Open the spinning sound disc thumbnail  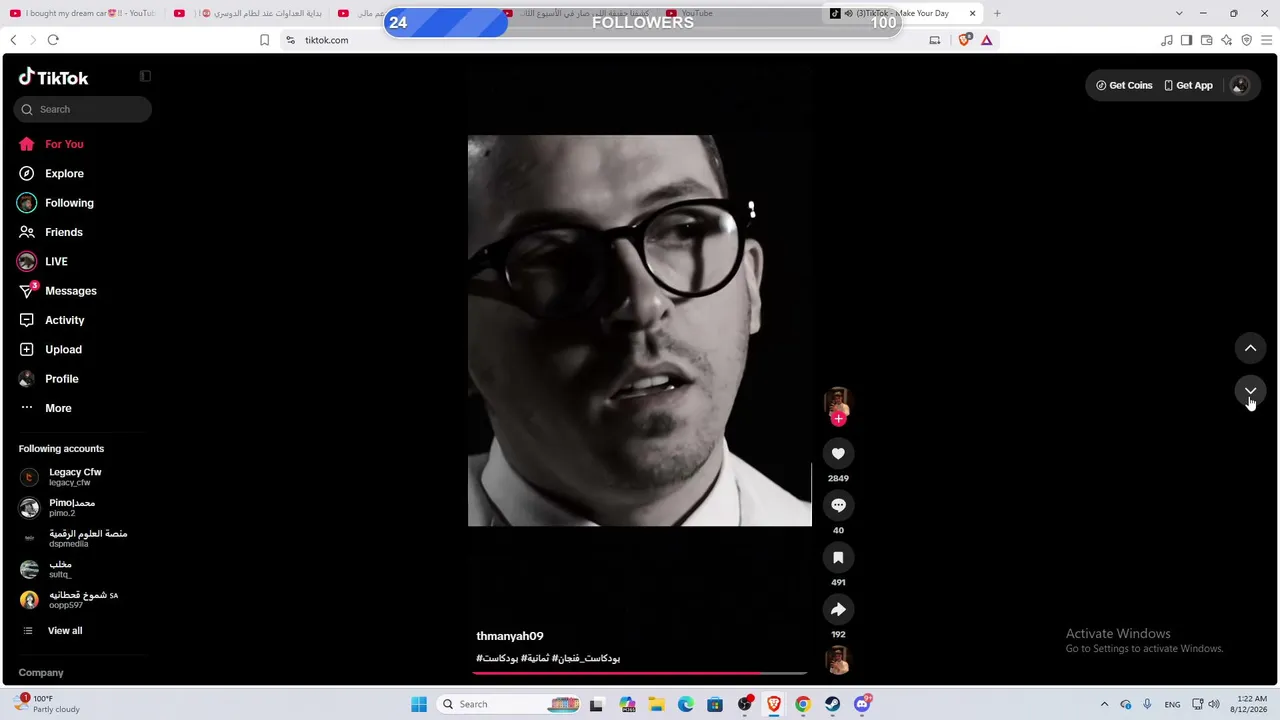coord(838,660)
